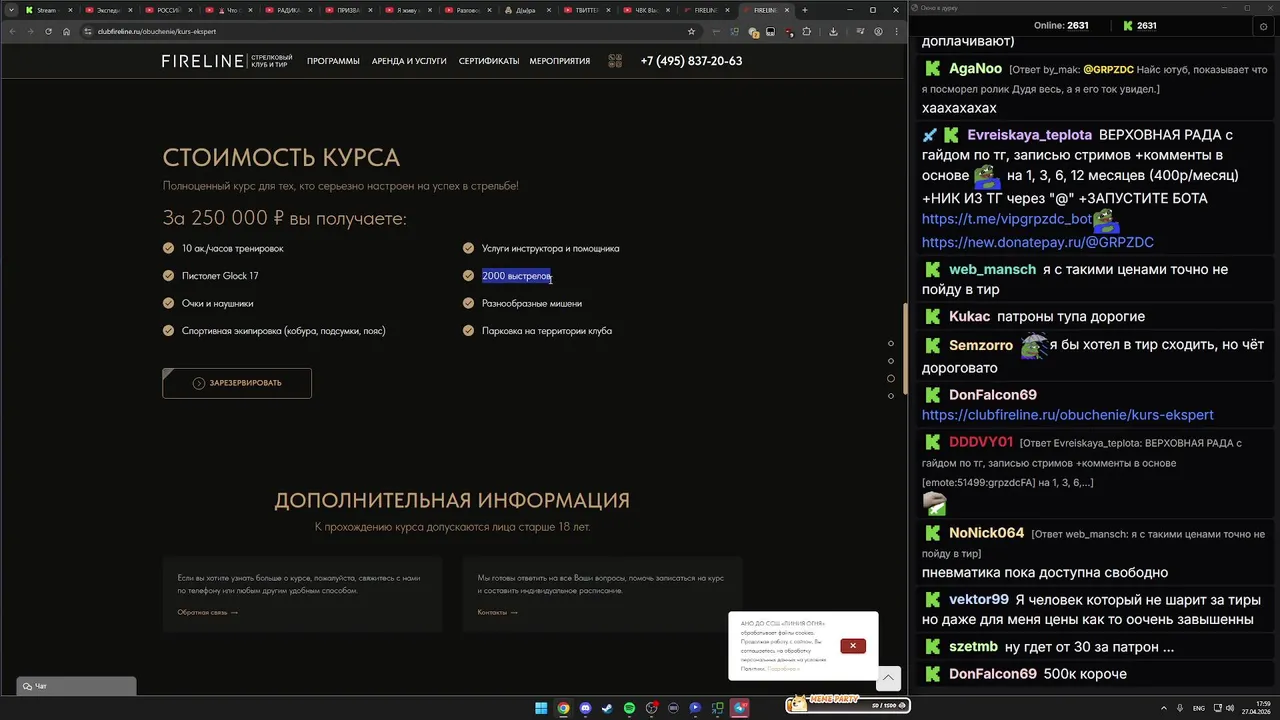The height and width of the screenshot is (720, 1280).
Task: Open the chat window settings icon at top right
Action: tap(1264, 26)
